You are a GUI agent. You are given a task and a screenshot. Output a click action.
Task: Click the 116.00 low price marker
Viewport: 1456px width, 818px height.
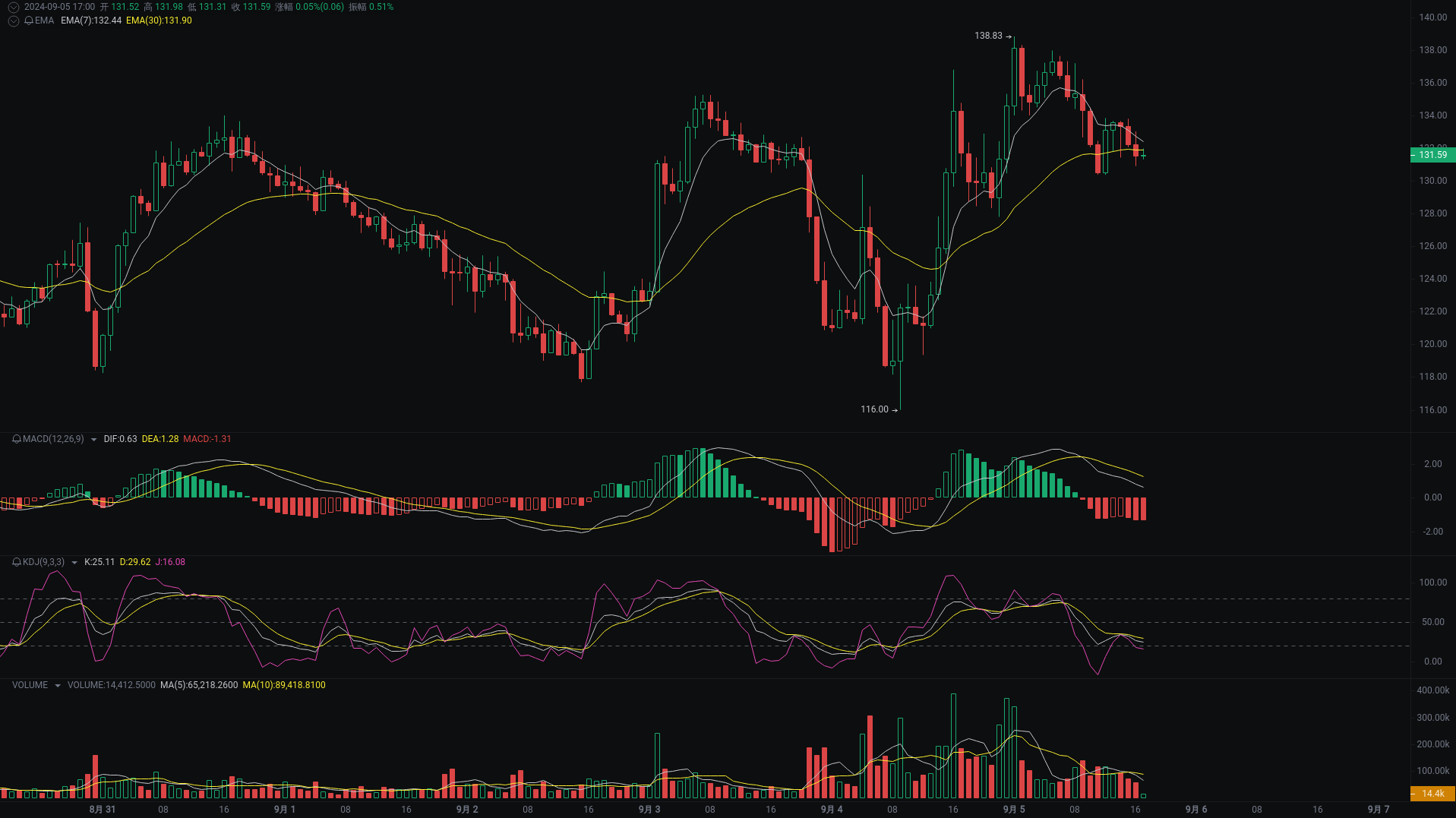873,409
